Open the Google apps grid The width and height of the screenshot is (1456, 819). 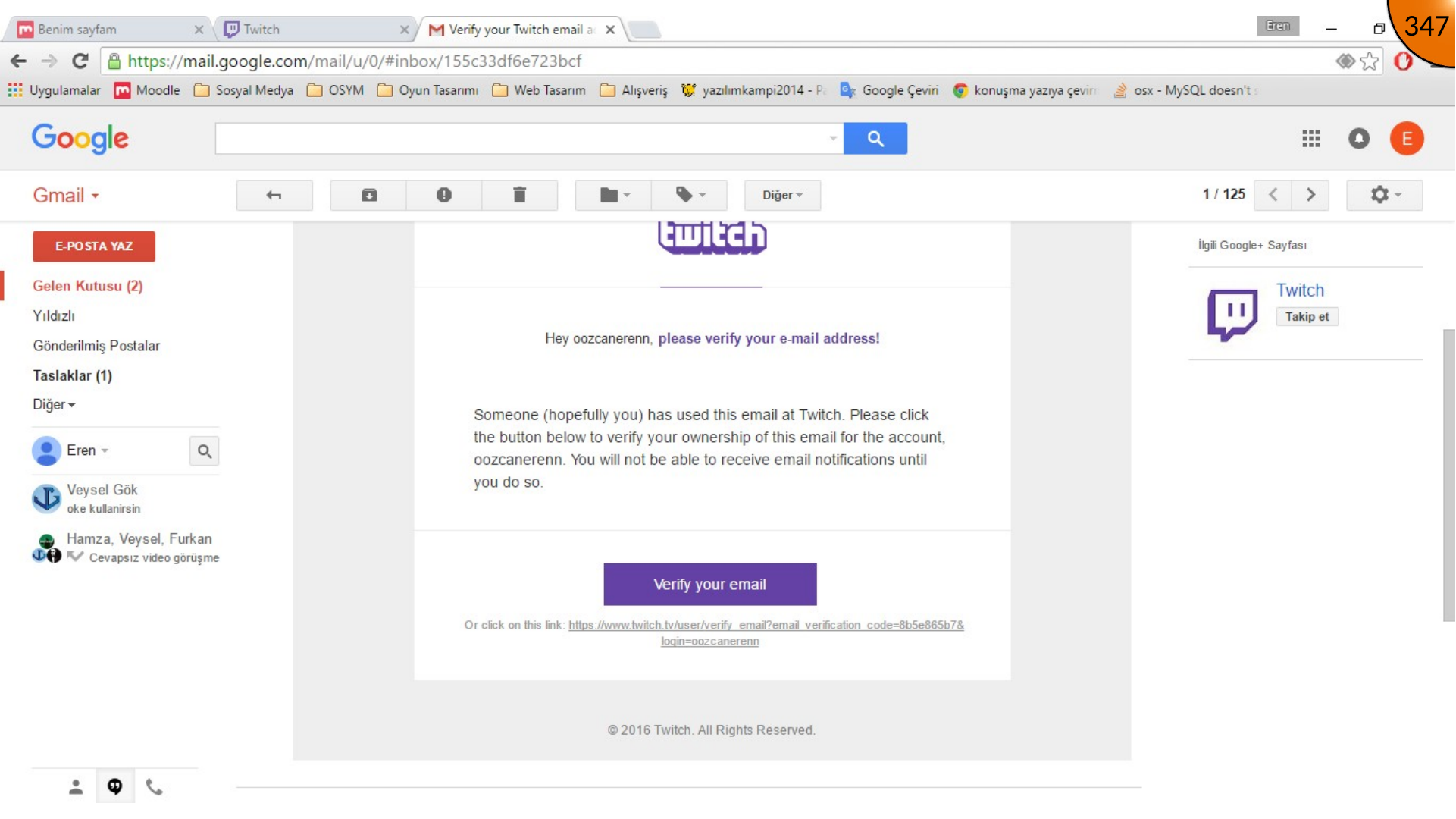pos(1311,139)
